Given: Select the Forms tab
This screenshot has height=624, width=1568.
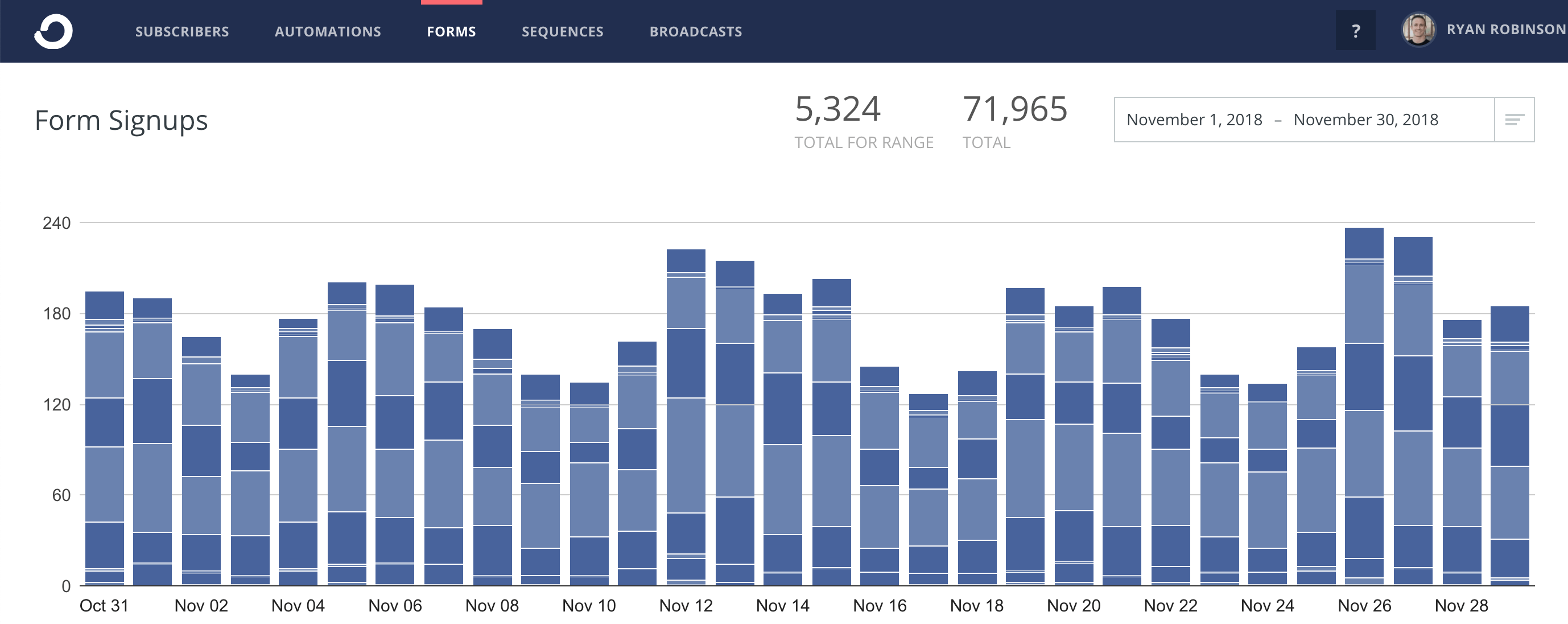Looking at the screenshot, I should click(451, 32).
